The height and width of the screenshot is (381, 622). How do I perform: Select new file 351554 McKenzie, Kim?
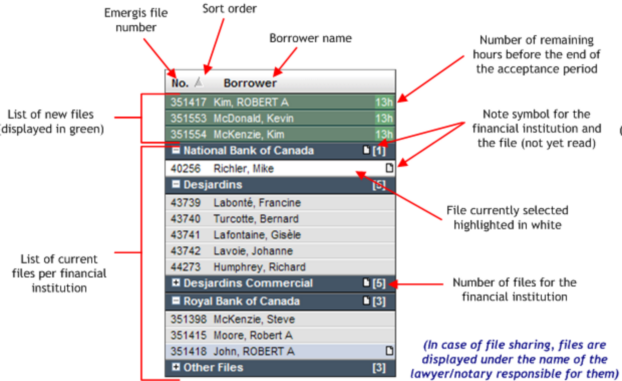(x=280, y=134)
